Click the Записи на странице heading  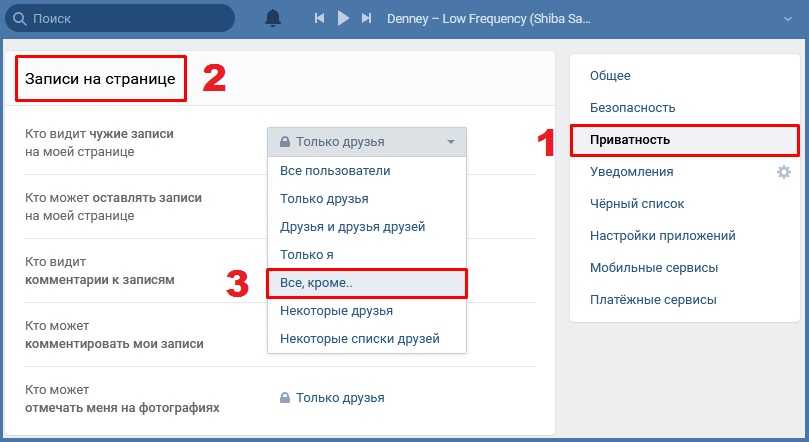[x=100, y=79]
